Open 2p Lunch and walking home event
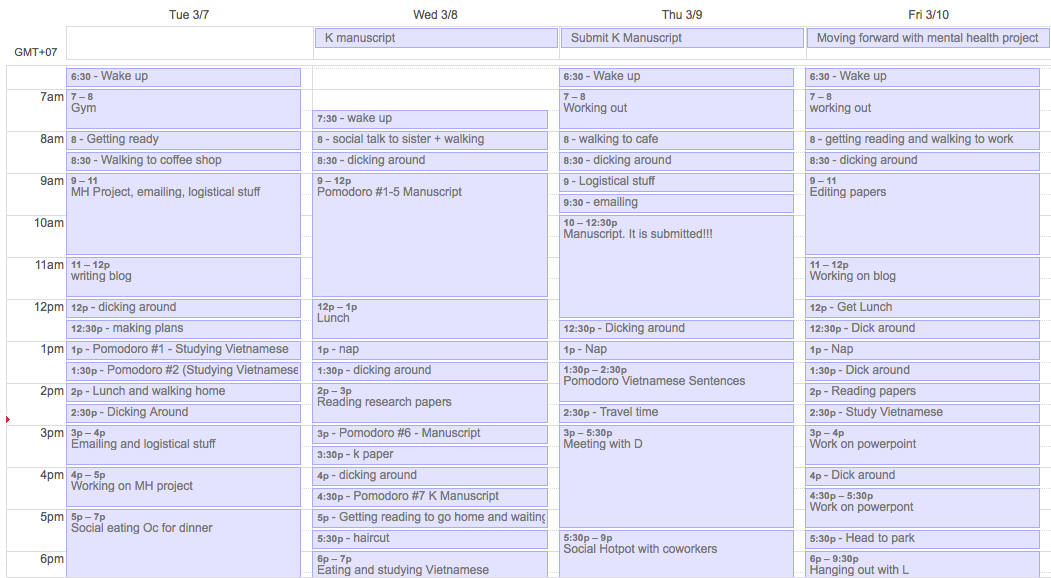The image size is (1051, 578). pos(184,392)
